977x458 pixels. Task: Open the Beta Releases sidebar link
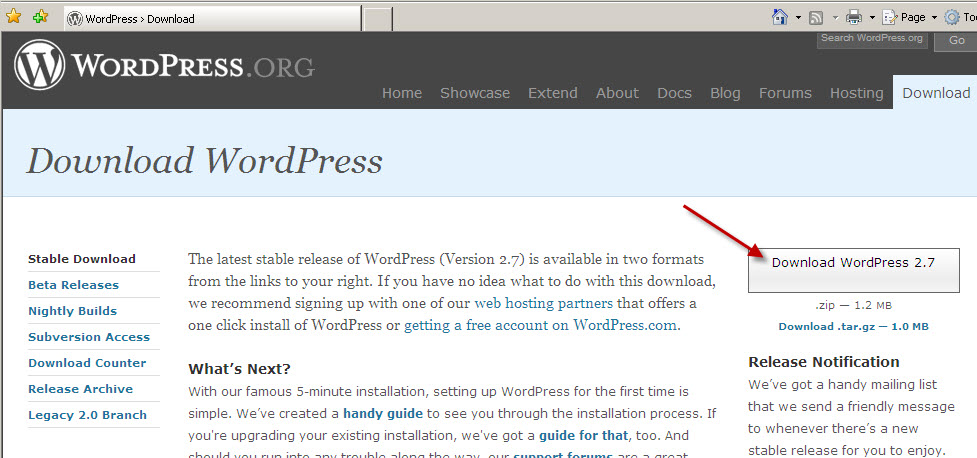coord(73,285)
